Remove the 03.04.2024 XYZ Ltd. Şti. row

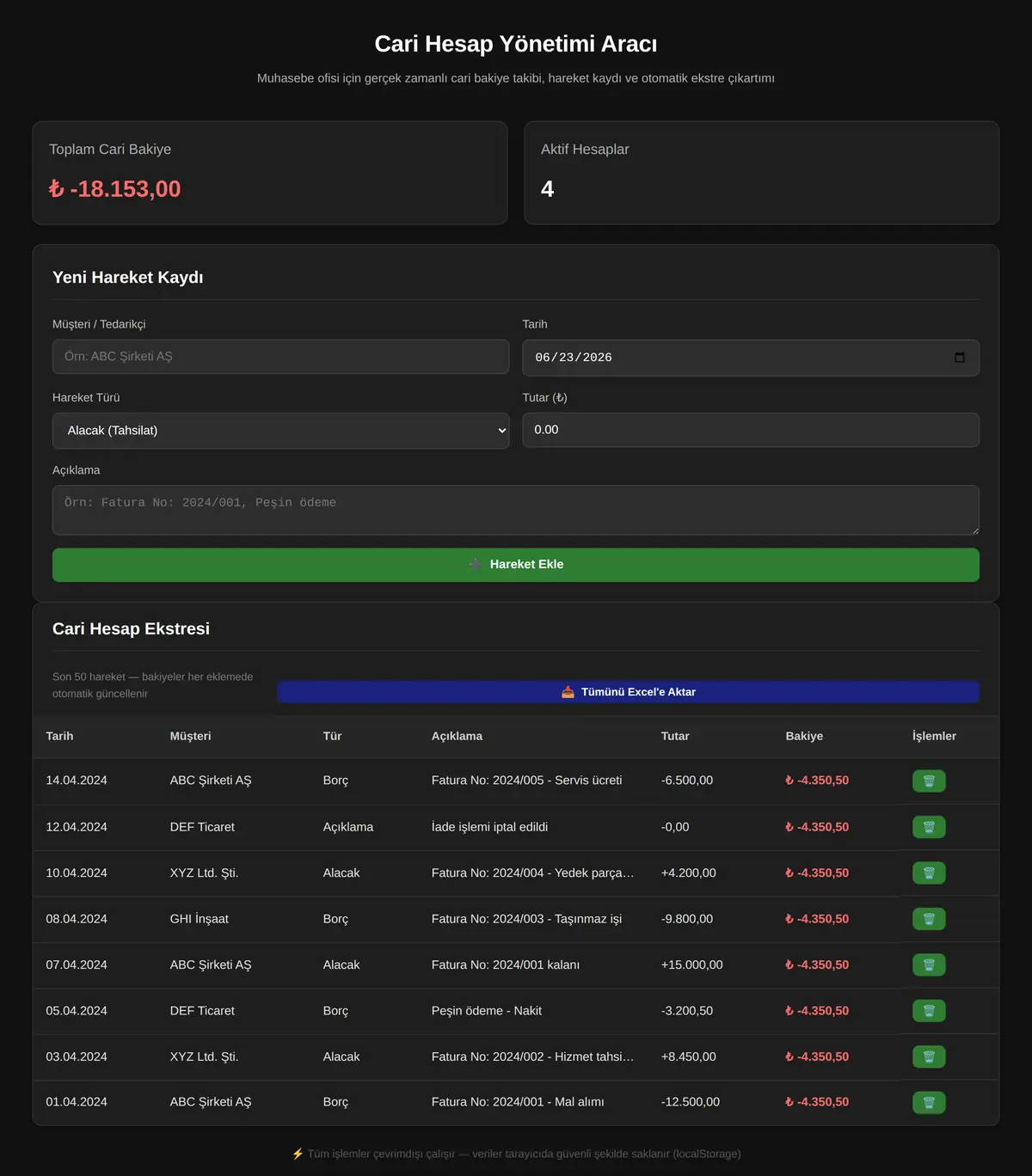tap(929, 1057)
